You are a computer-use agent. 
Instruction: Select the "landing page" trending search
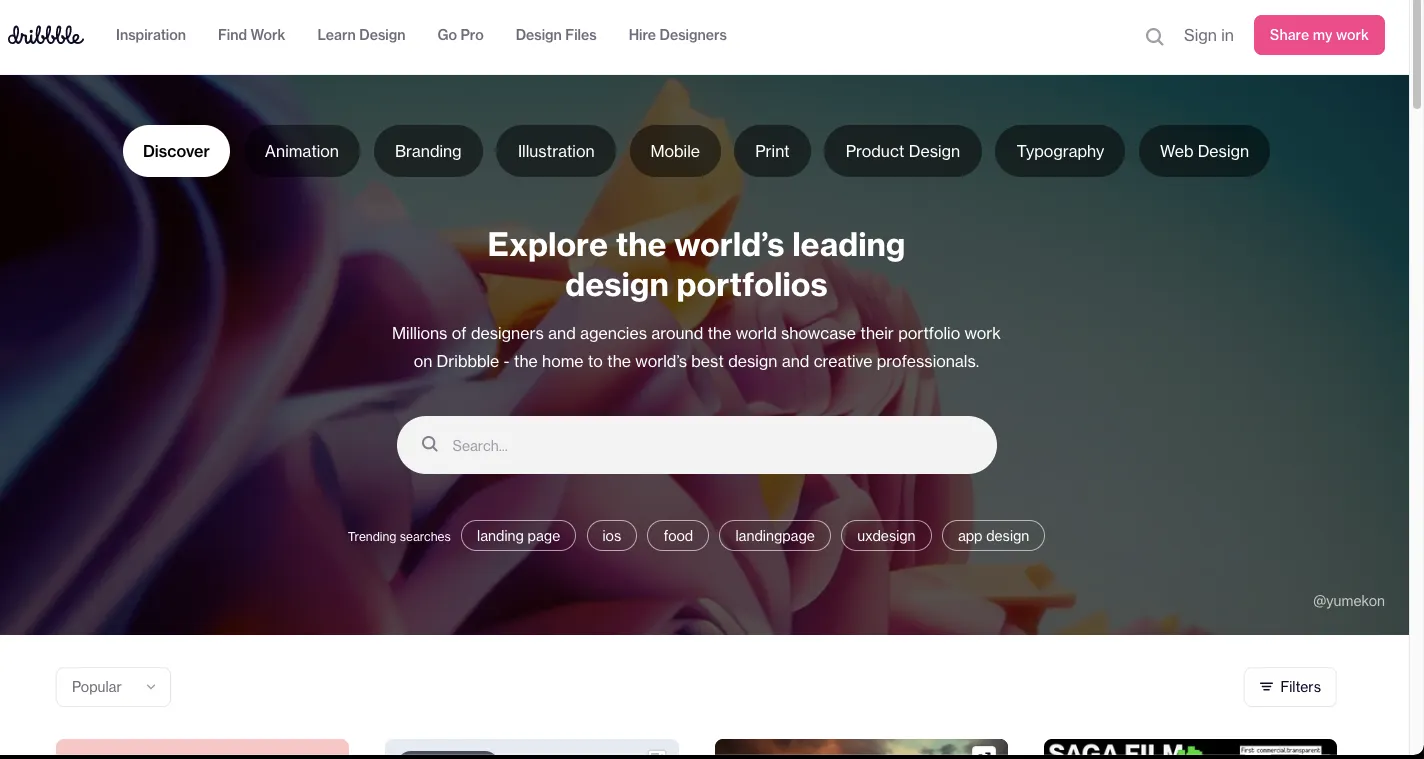518,536
